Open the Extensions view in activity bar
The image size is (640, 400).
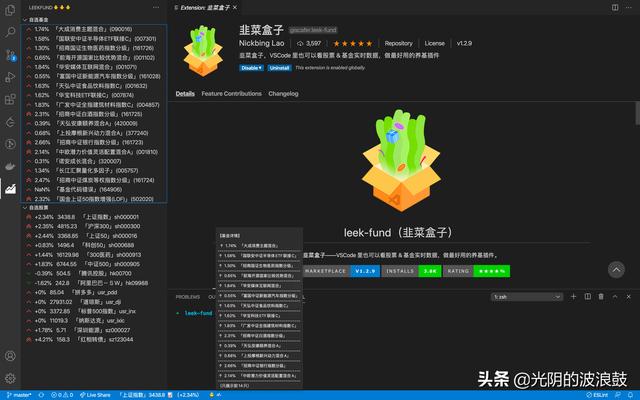click(10, 99)
